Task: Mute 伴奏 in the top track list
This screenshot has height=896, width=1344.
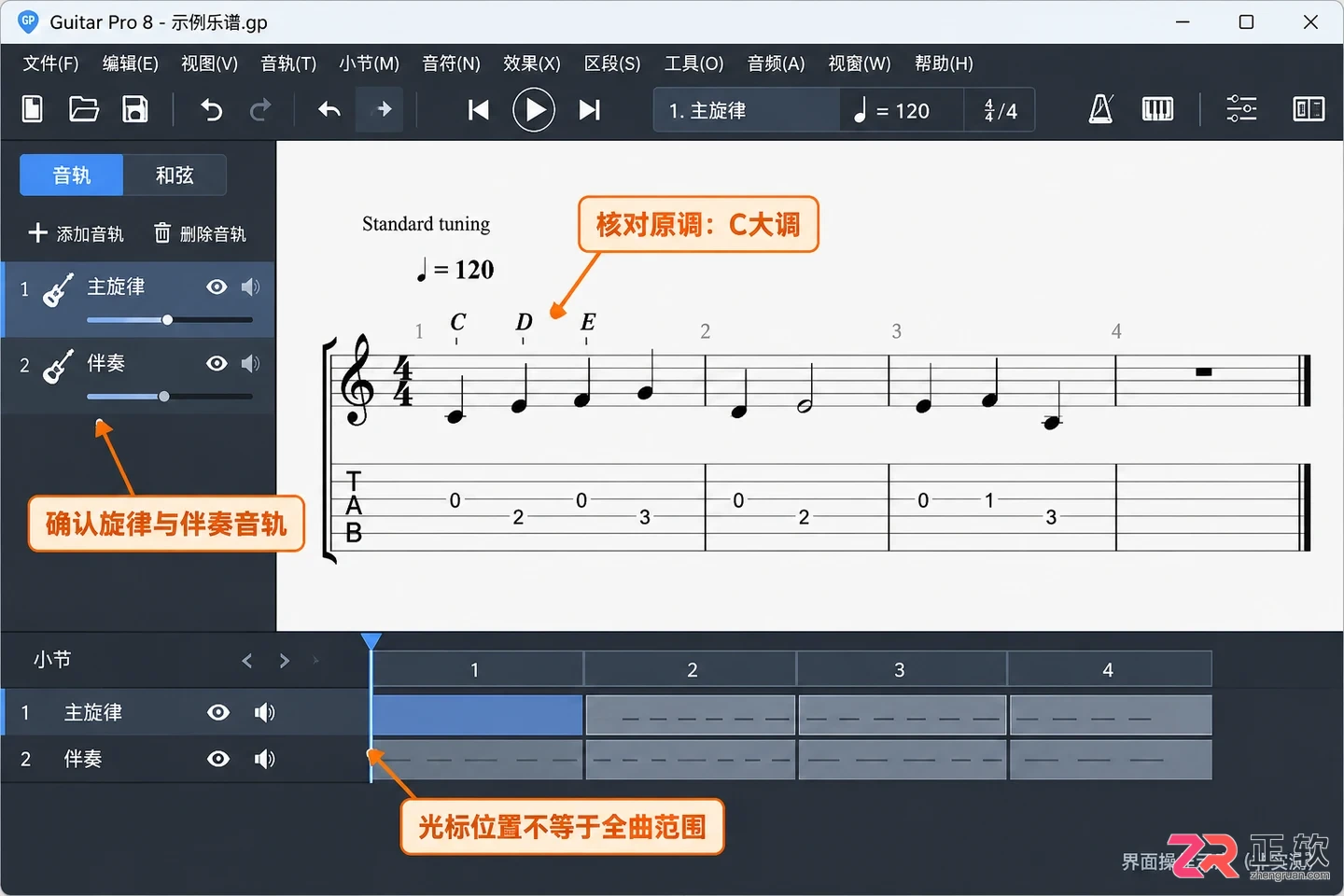Action: pyautogui.click(x=250, y=363)
